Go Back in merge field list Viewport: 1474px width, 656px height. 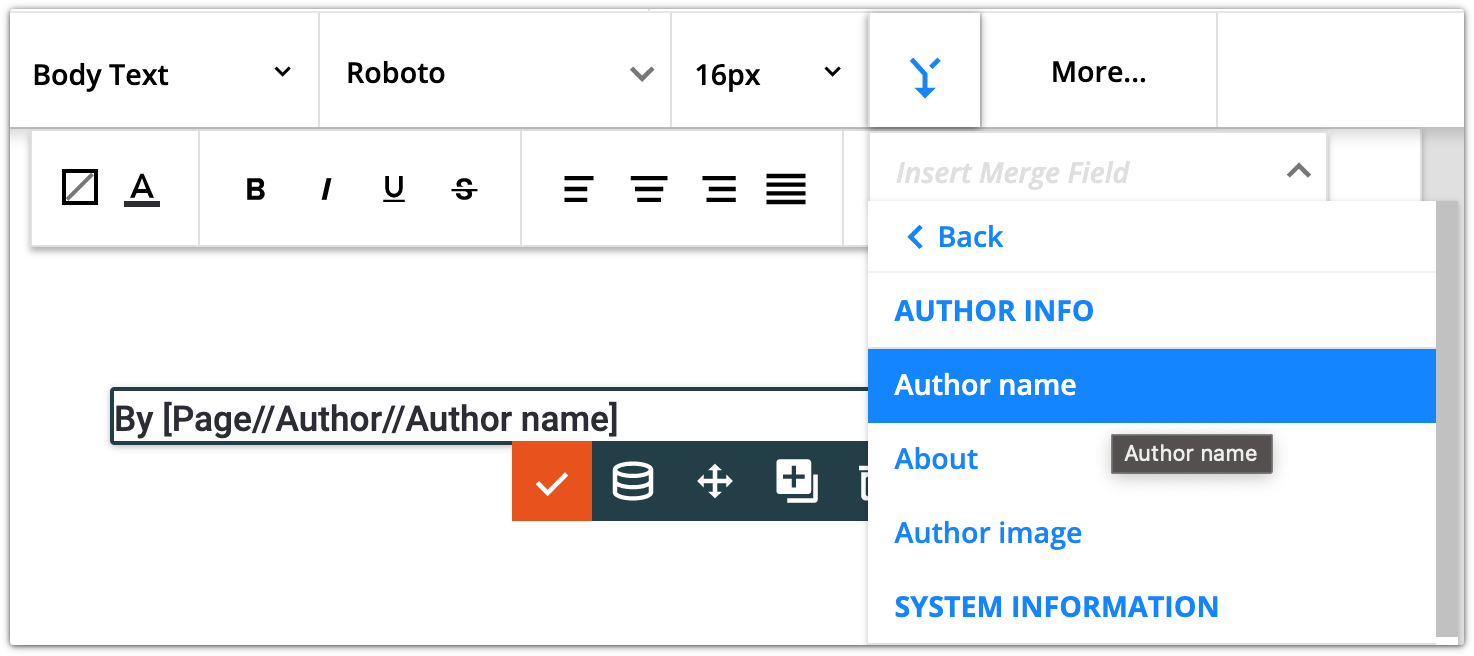[x=954, y=237]
